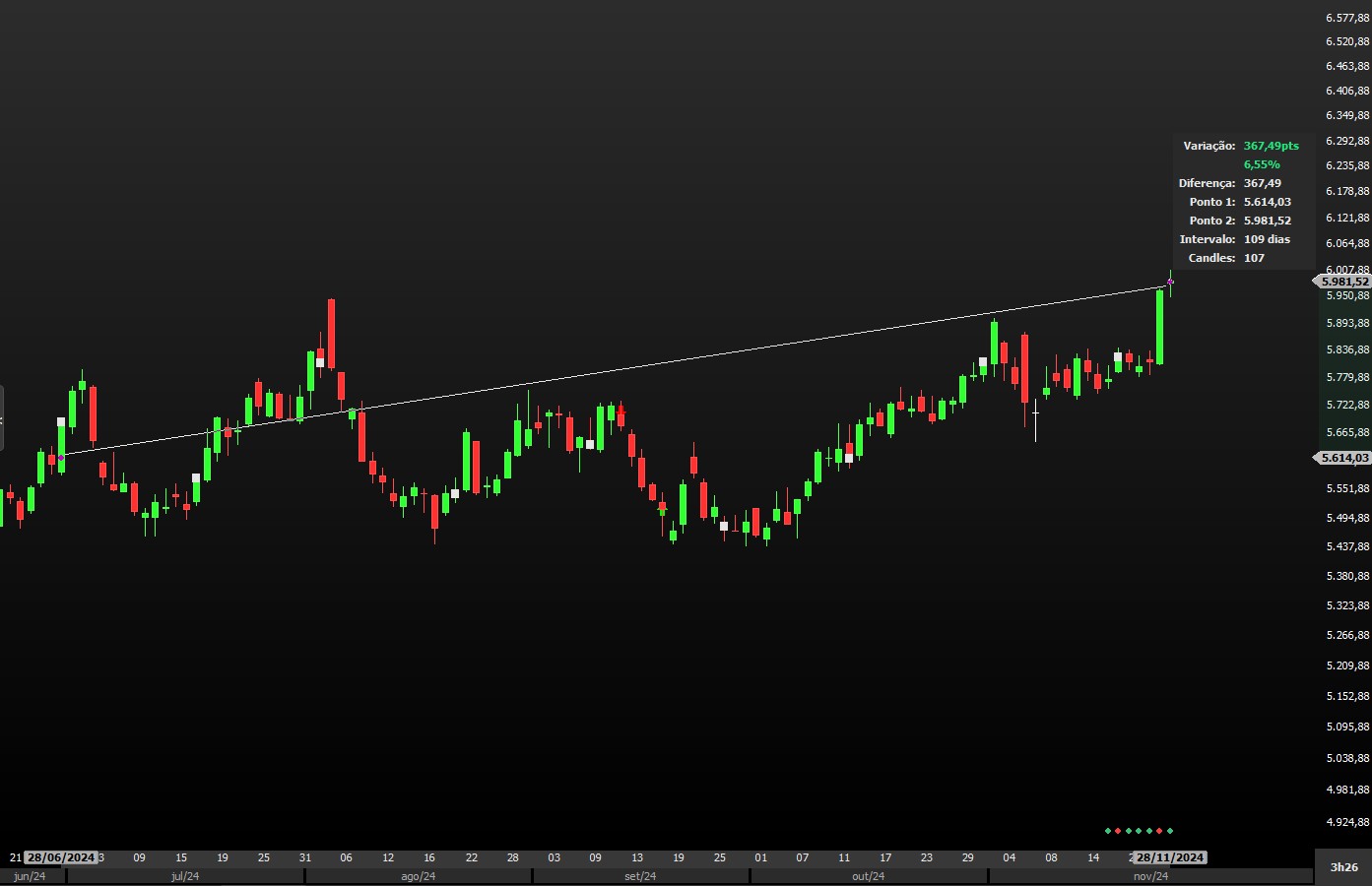Select the ago/24 month segment
1372x886 pixels.
pos(419,876)
